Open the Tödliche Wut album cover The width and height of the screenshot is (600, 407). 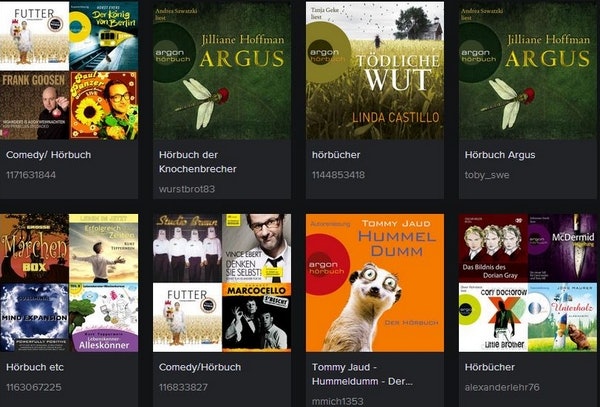point(375,70)
